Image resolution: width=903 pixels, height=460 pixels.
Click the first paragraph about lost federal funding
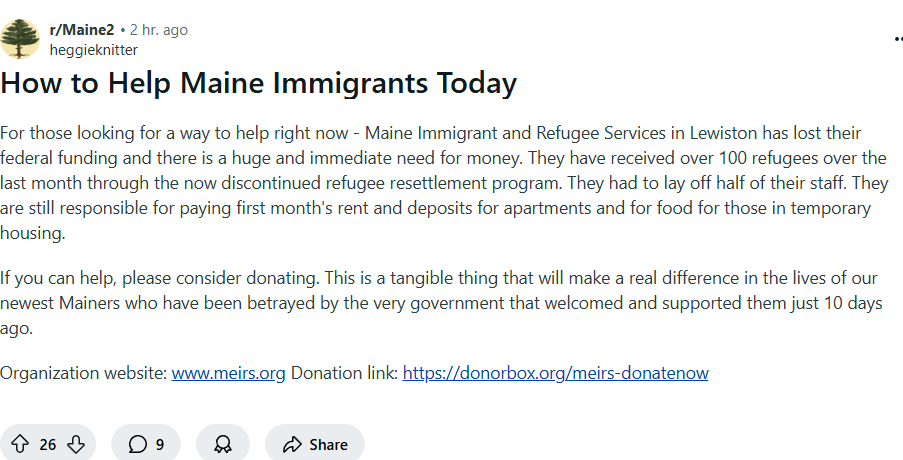[x=440, y=182]
